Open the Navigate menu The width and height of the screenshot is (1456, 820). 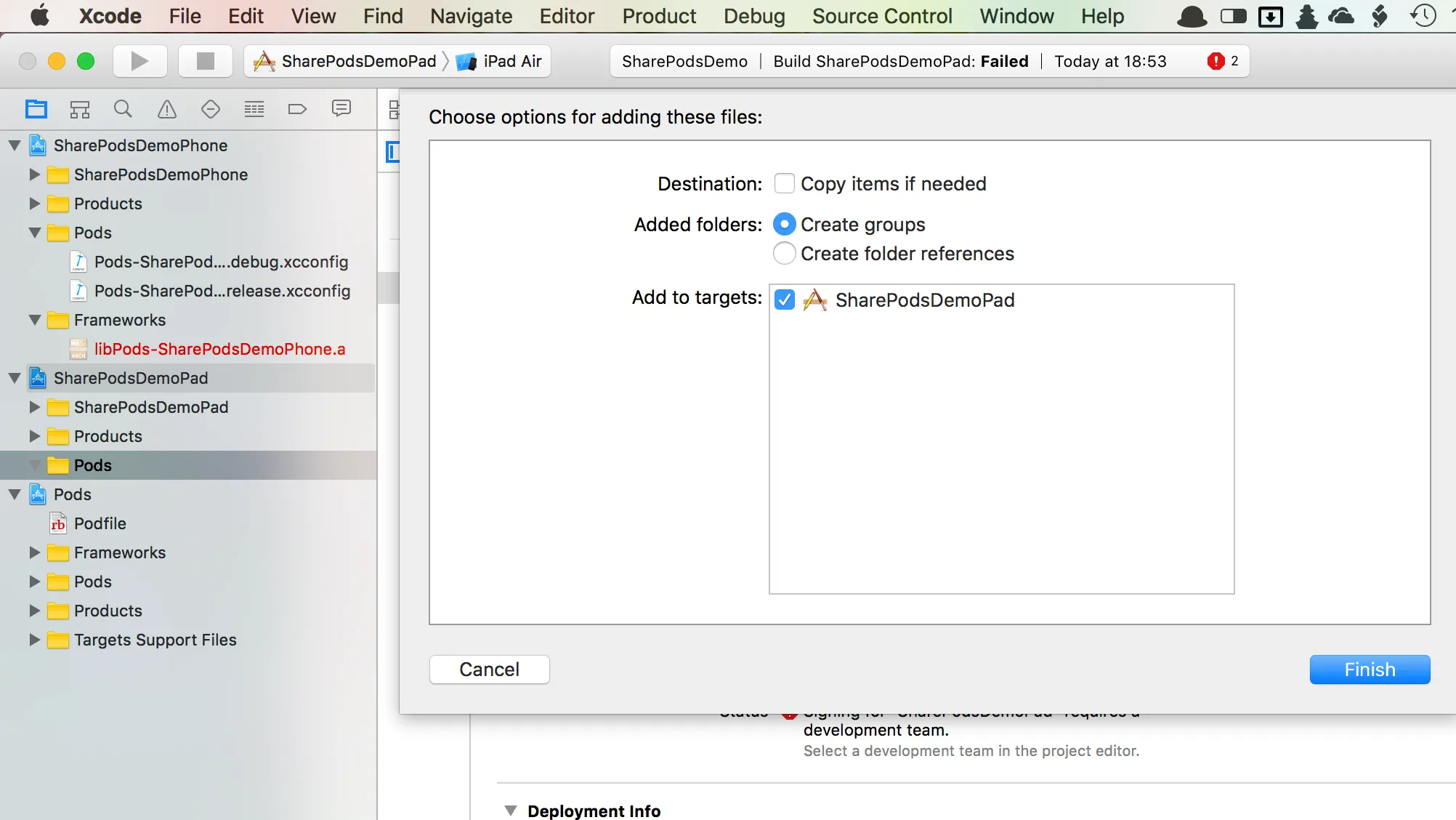tap(471, 16)
